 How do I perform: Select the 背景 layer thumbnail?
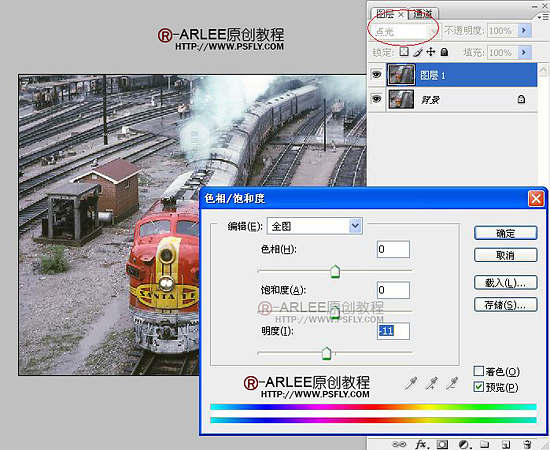401,100
